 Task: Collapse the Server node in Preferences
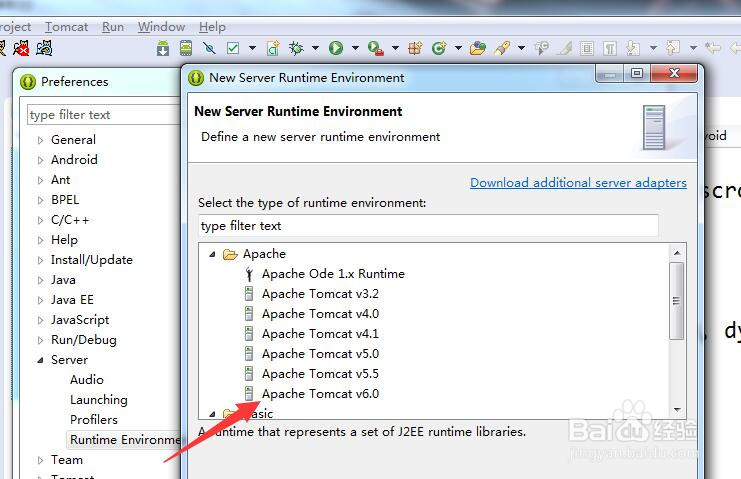[x=41, y=360]
